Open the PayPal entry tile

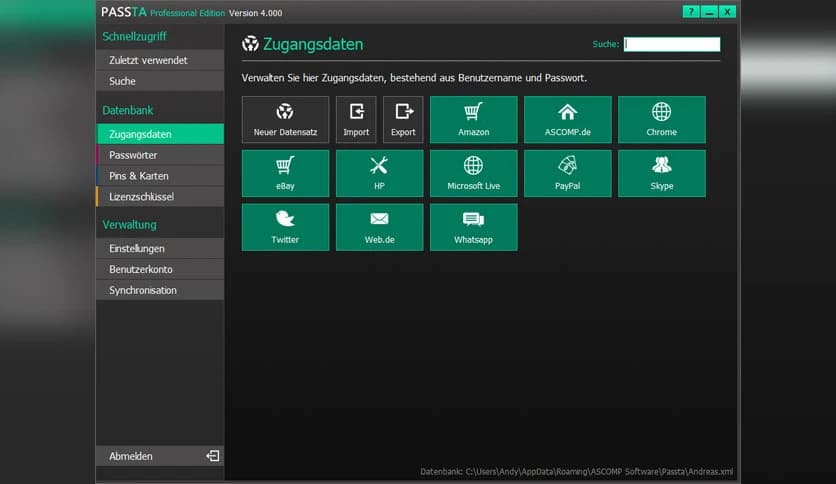pyautogui.click(x=567, y=174)
